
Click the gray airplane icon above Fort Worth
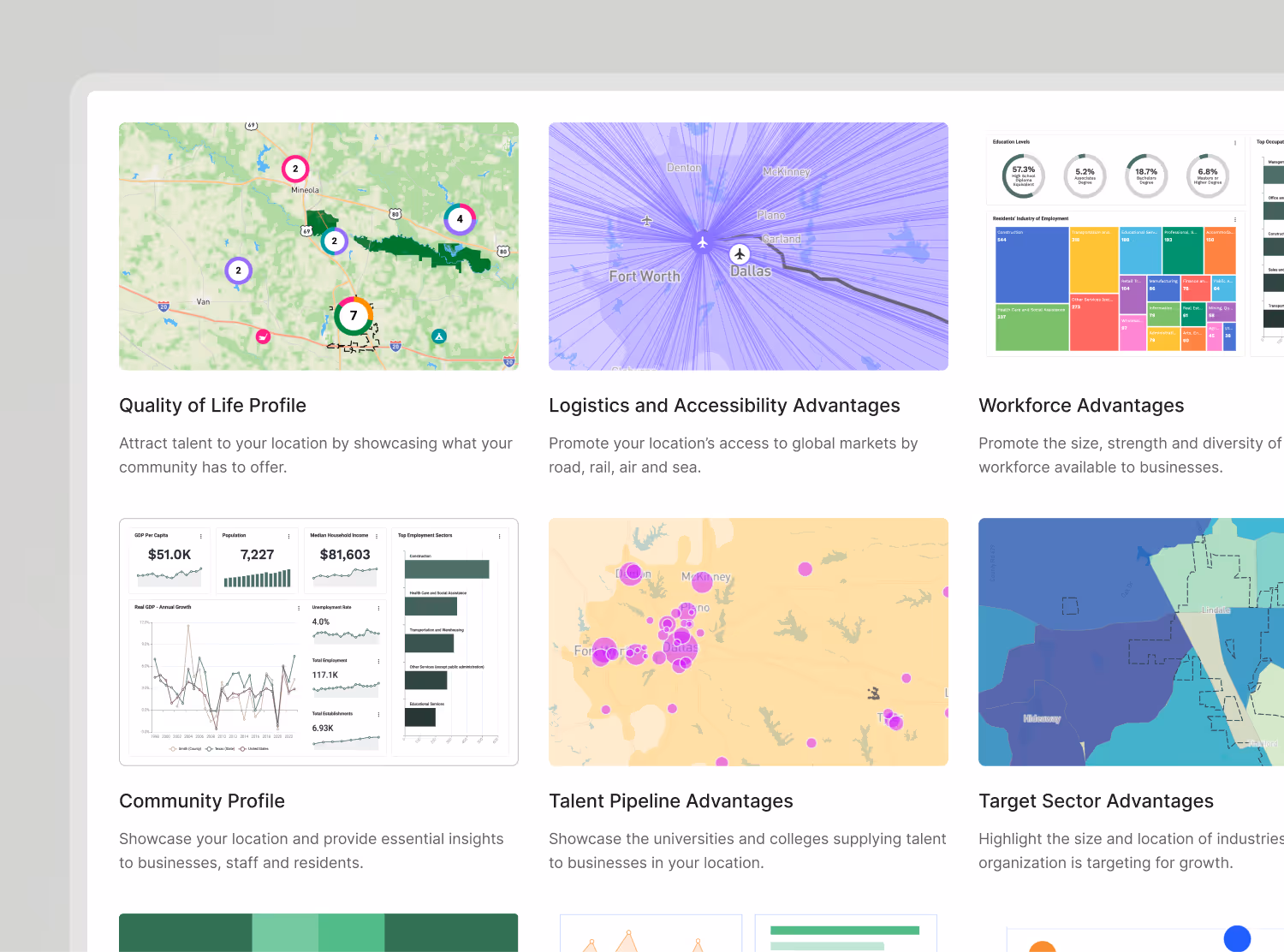tap(647, 221)
